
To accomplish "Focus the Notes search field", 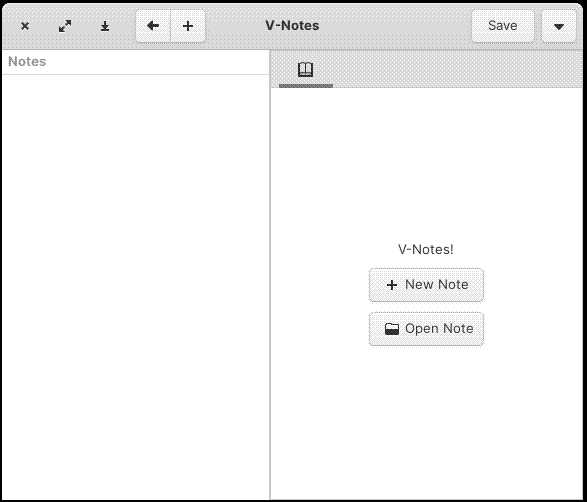I will click(136, 62).
